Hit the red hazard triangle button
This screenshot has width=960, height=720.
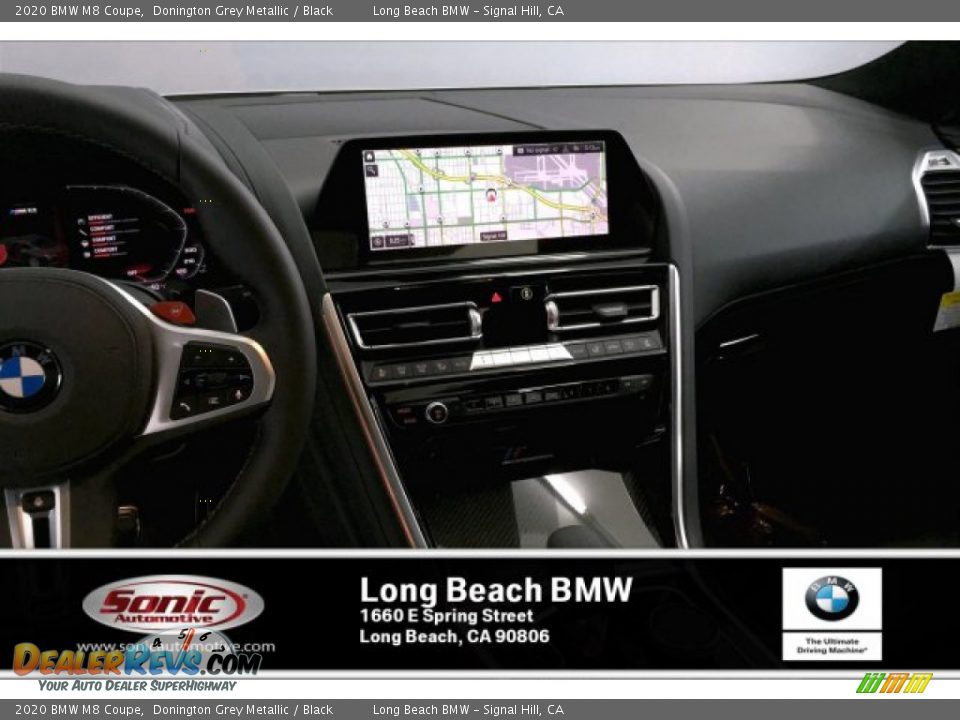(x=496, y=298)
